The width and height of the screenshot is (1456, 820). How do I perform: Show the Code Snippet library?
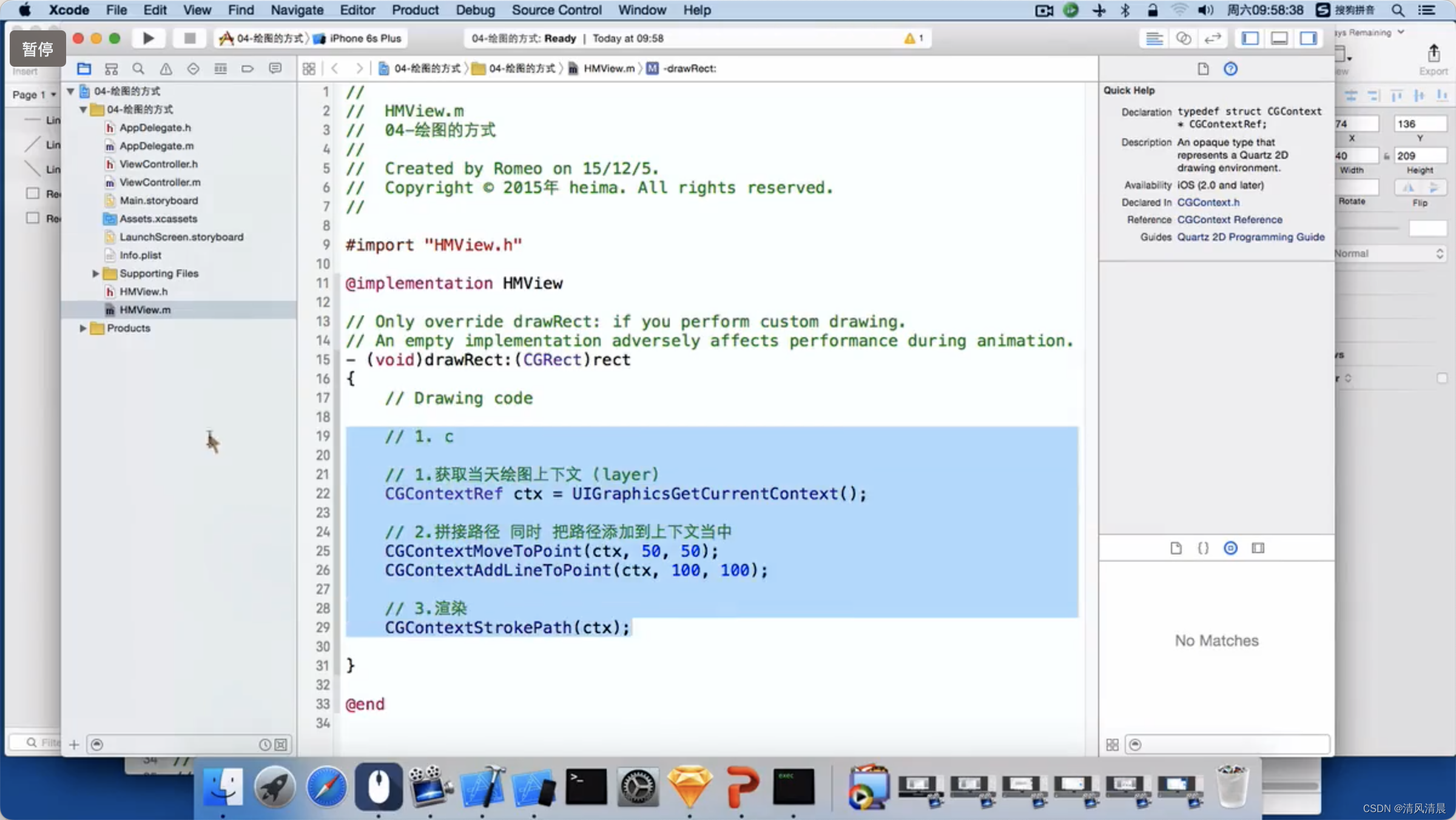point(1203,548)
